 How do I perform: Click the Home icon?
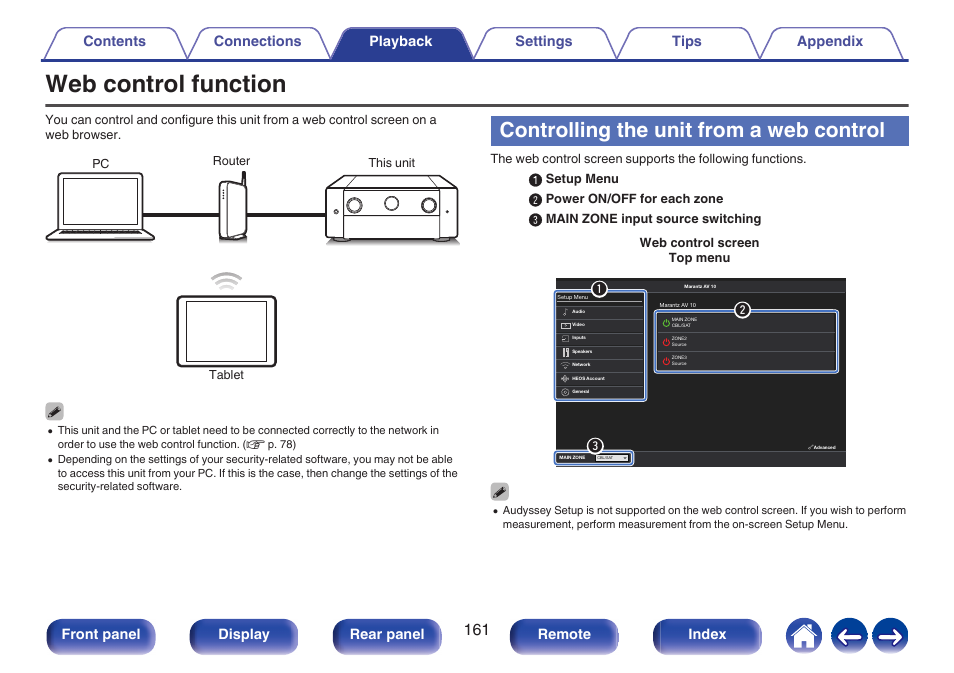pos(804,636)
